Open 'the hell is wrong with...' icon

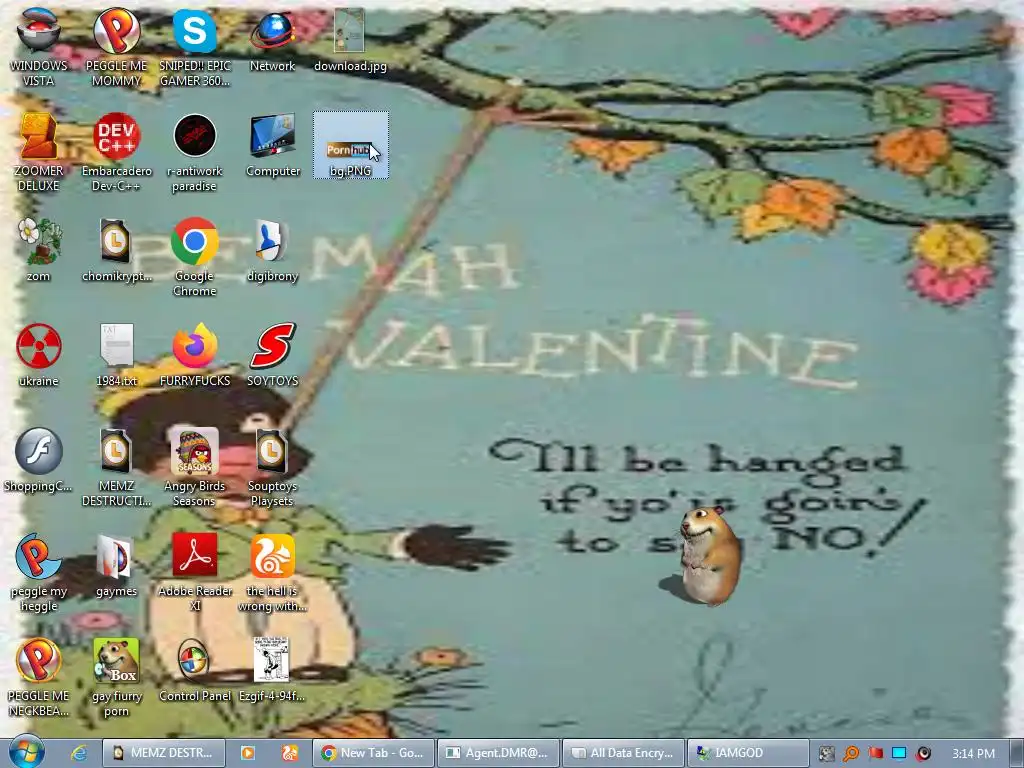(272, 572)
